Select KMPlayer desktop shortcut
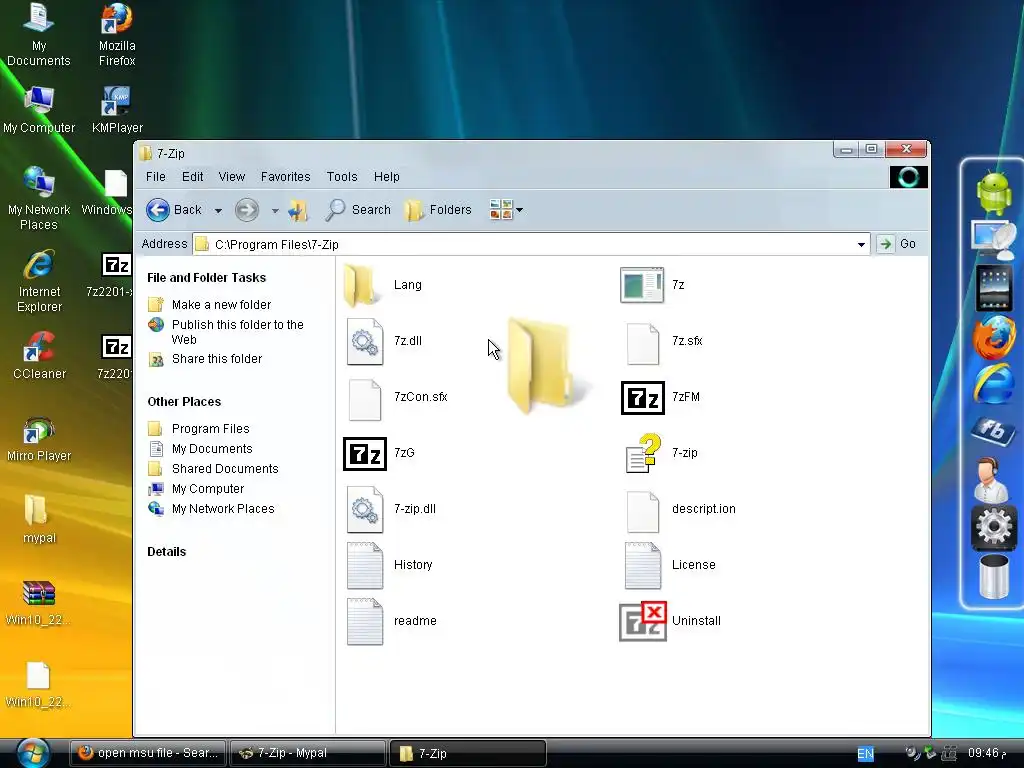The width and height of the screenshot is (1024, 768). pos(117,110)
